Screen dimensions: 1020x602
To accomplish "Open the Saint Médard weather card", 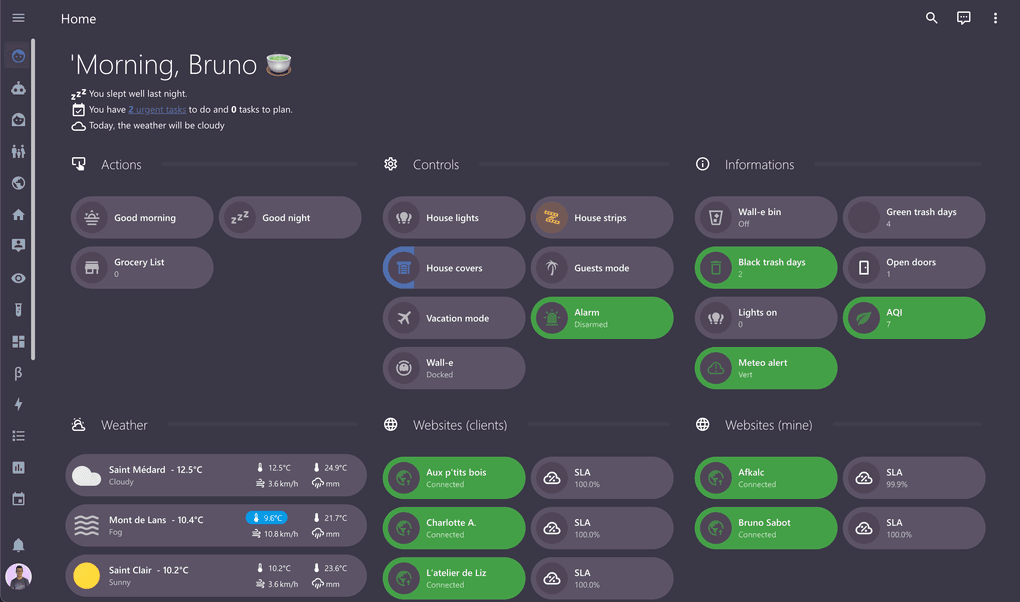I will pos(216,475).
